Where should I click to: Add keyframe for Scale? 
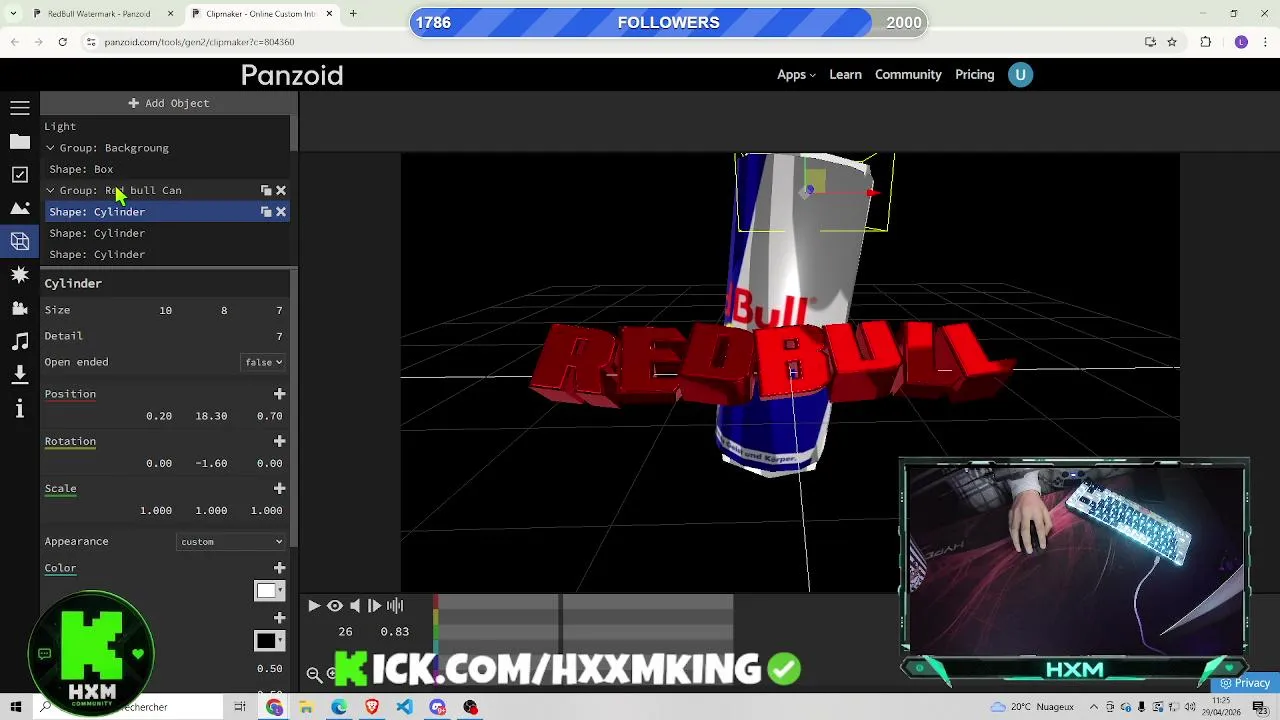click(x=280, y=488)
